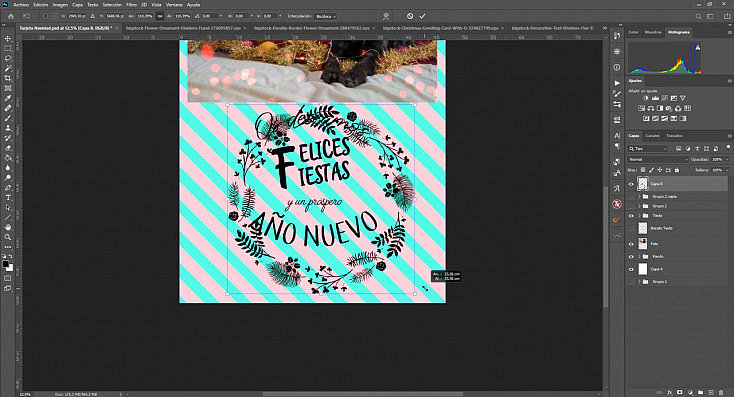734x397 pixels.
Task: Open the Filtro menu
Action: (132, 5)
